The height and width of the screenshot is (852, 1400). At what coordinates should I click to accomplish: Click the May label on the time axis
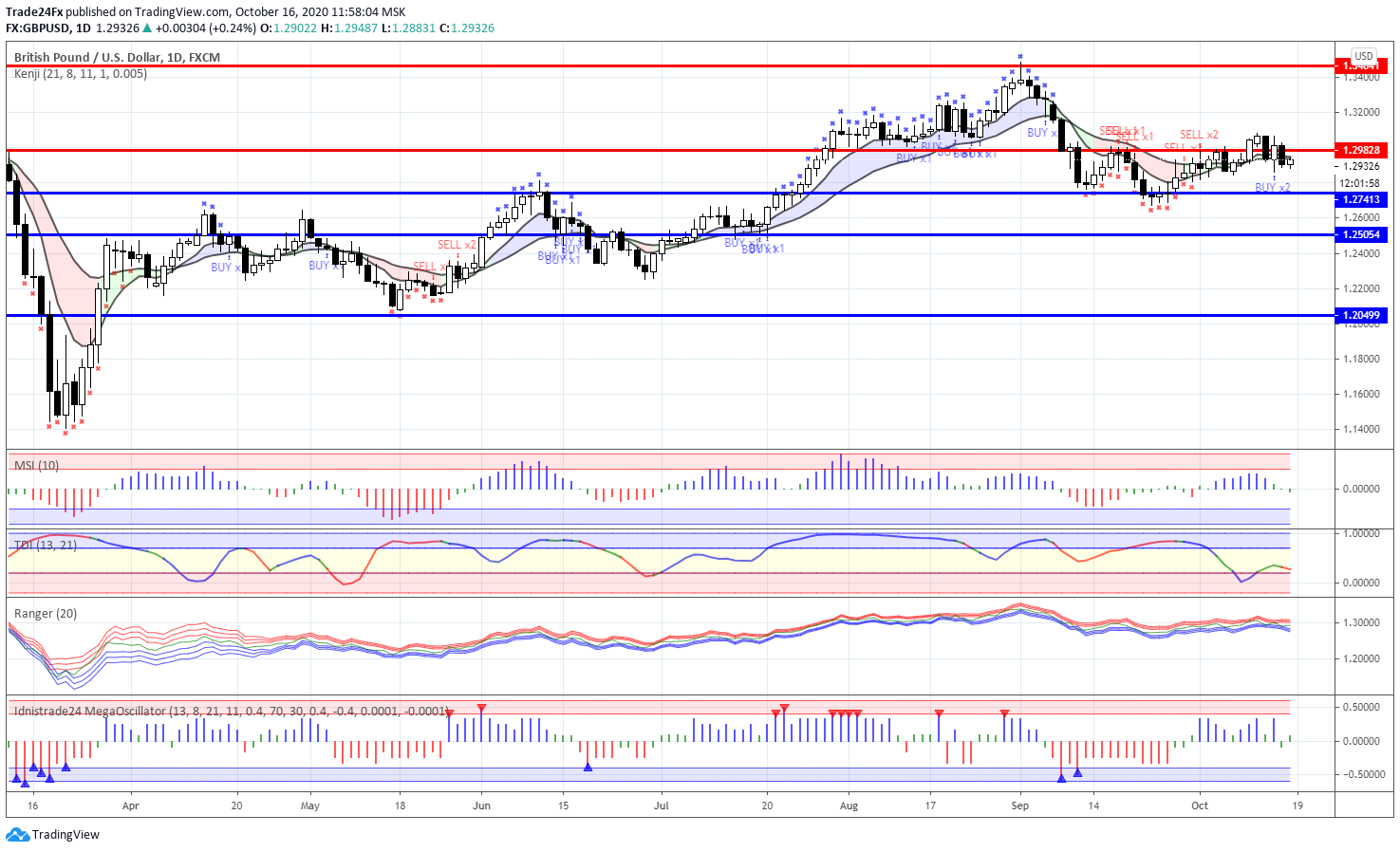(310, 806)
